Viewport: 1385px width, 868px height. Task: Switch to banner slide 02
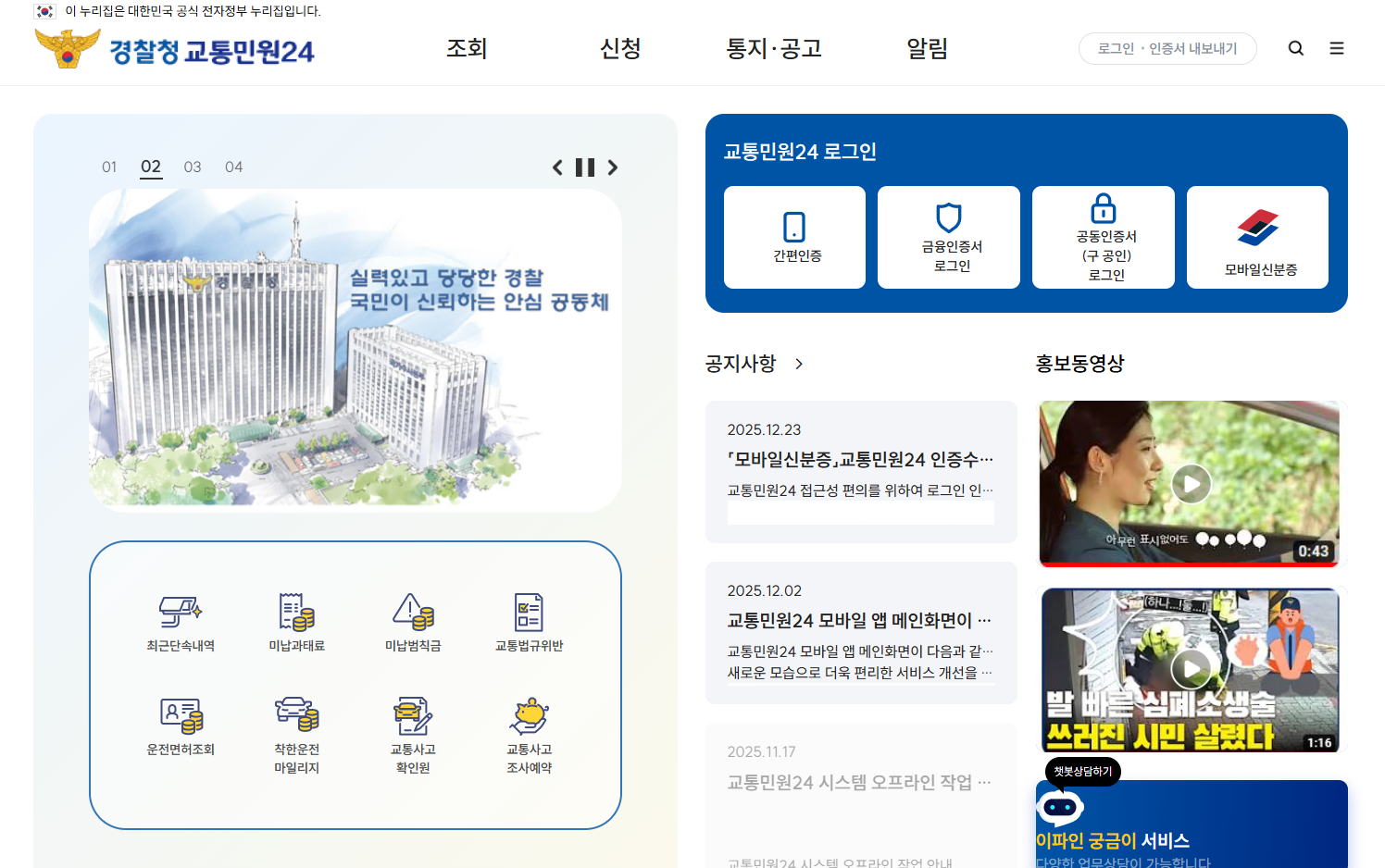(151, 167)
